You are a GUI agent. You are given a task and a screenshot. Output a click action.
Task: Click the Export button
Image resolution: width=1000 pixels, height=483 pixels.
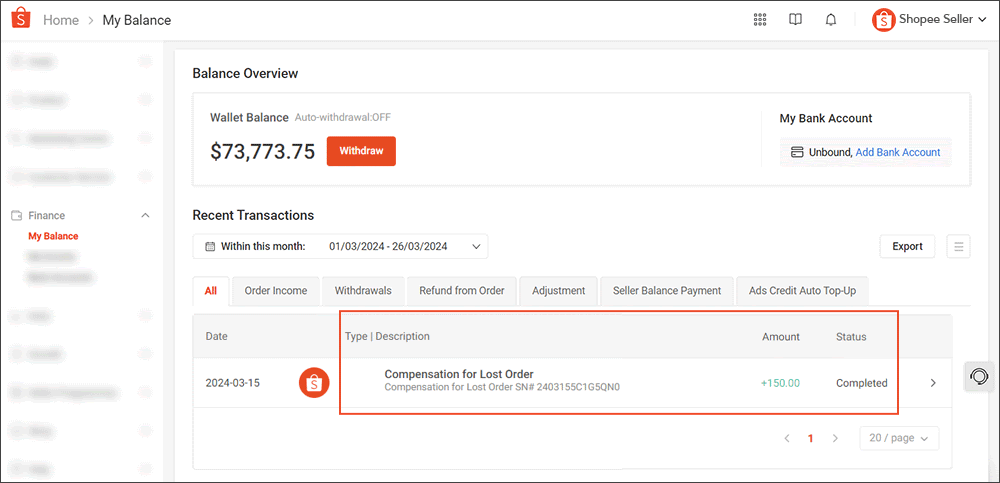pos(908,246)
